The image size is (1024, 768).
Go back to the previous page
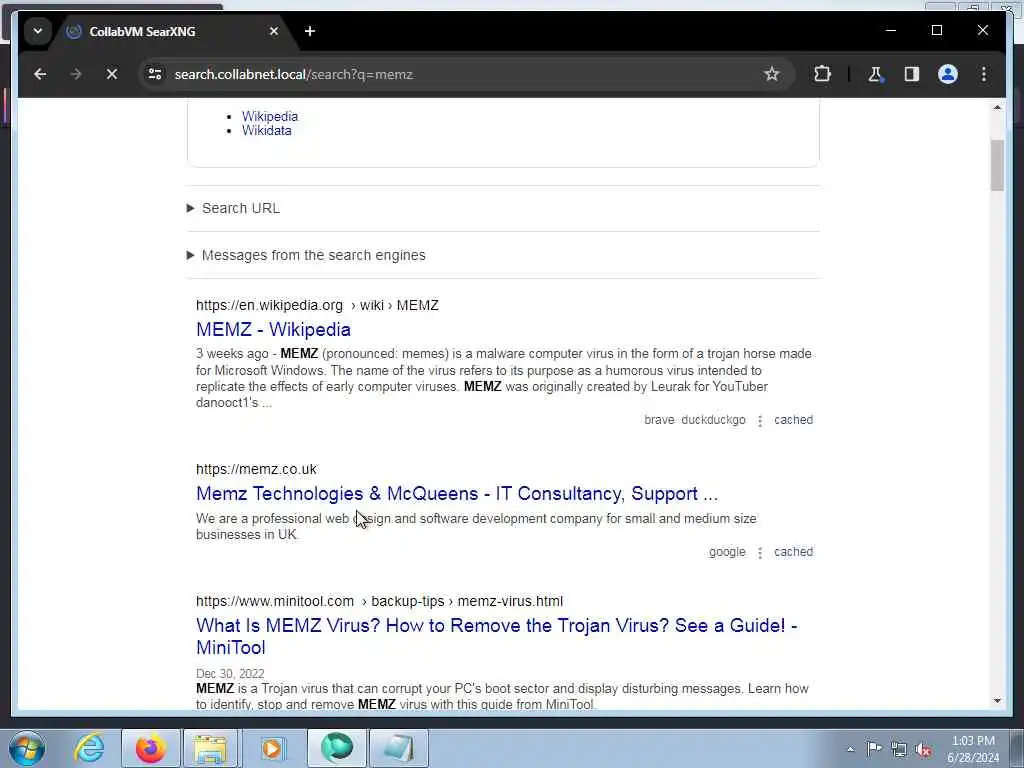point(40,74)
